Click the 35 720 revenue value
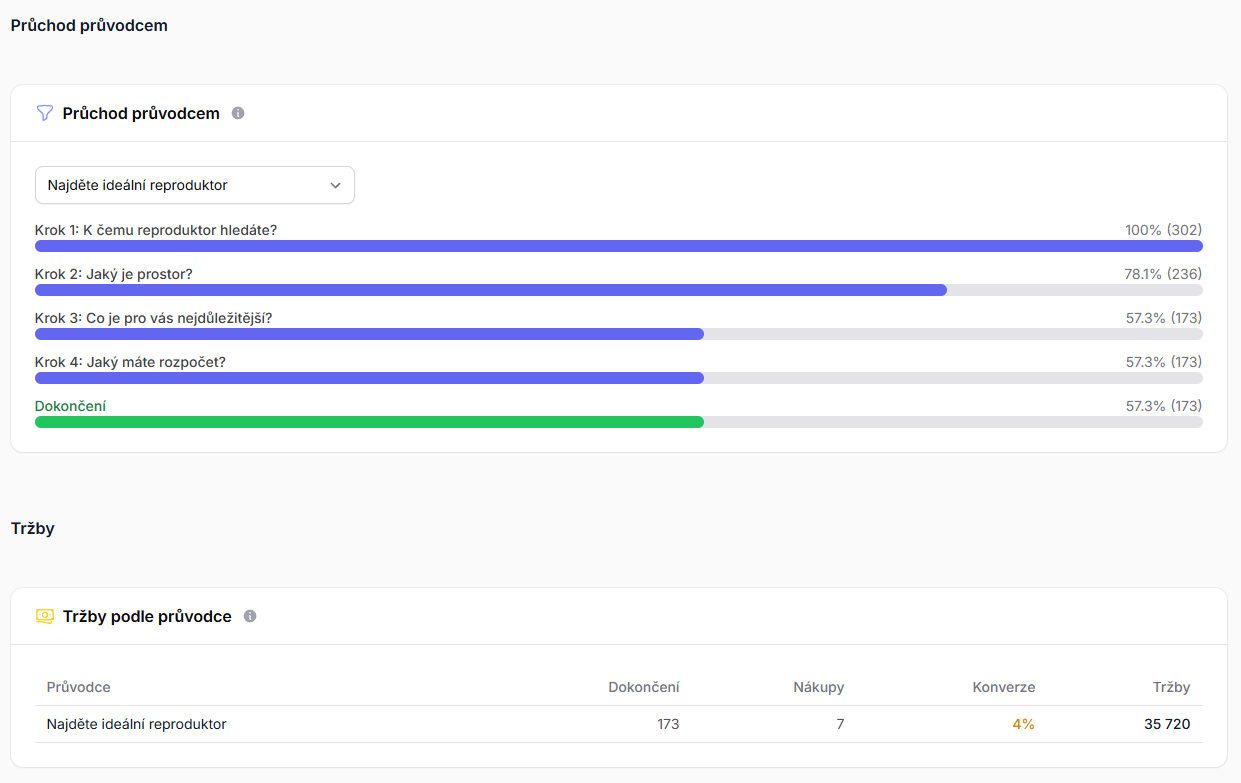Screen dimensions: 1241x783 tap(1167, 724)
